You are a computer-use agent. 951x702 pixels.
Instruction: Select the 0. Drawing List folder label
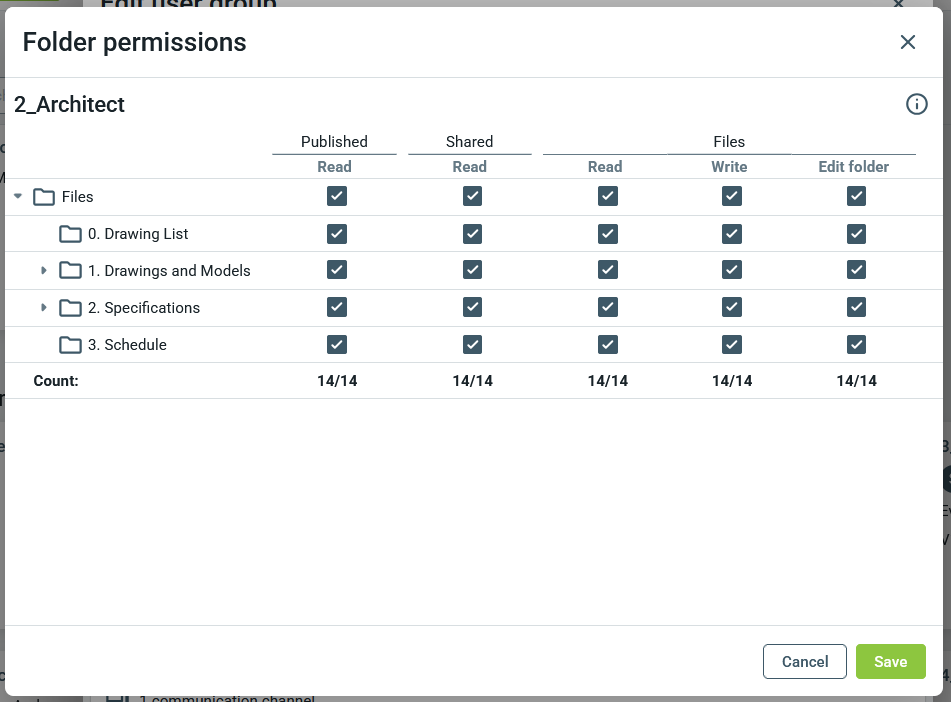pyautogui.click(x=138, y=234)
